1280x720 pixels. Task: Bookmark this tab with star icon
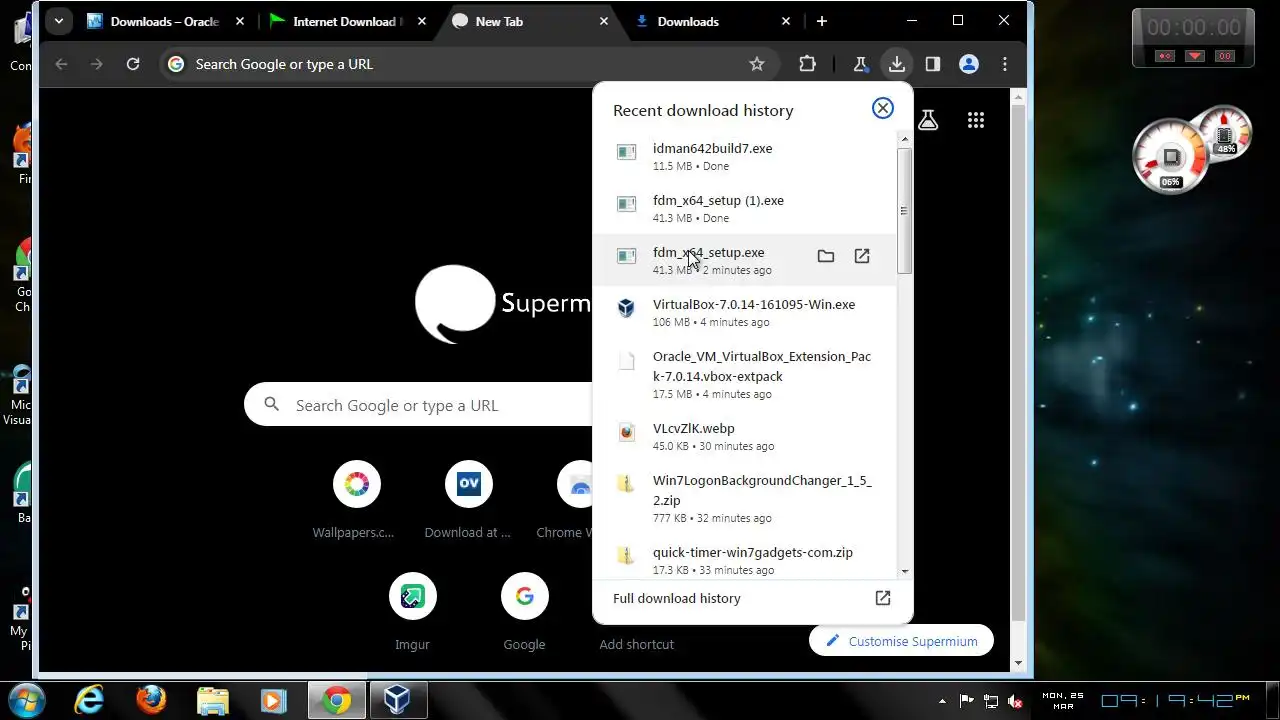757,64
